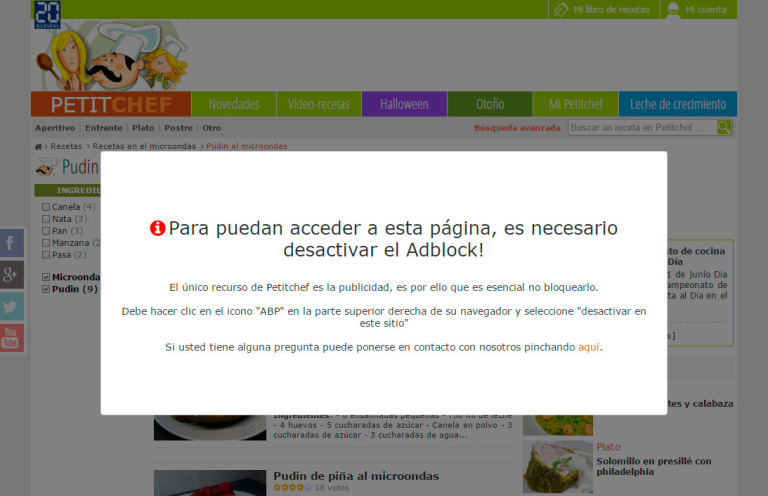Go to Mi Petitchef tab
This screenshot has width=768, height=496.
click(576, 104)
